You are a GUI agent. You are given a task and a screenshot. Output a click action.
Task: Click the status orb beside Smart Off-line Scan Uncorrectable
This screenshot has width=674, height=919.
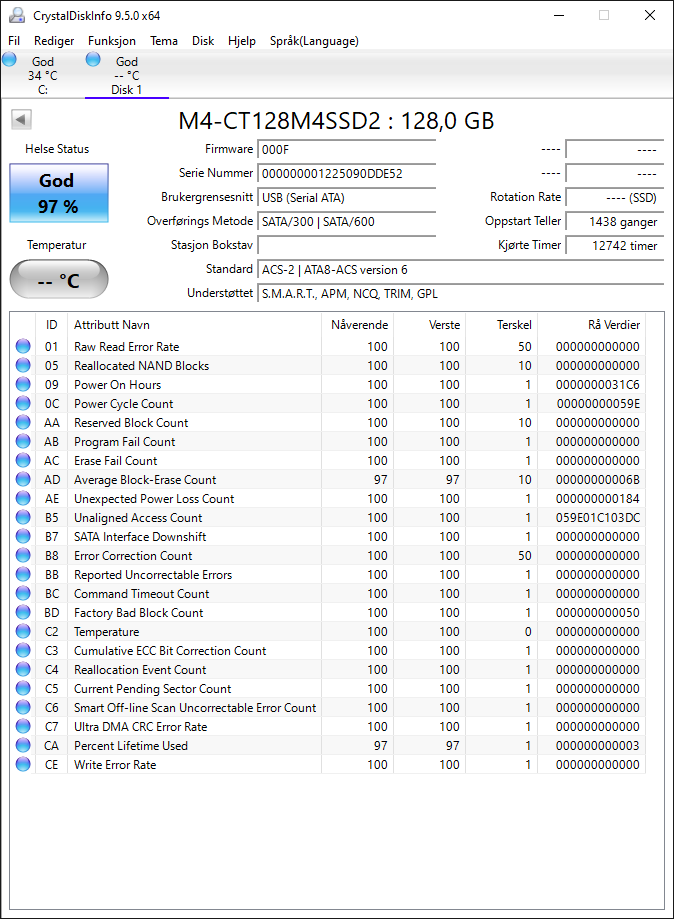[x=23, y=707]
